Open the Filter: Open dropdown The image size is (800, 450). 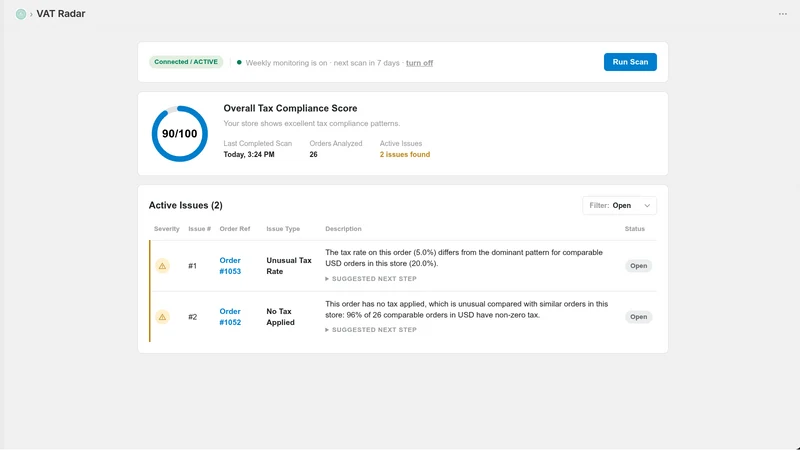point(619,205)
